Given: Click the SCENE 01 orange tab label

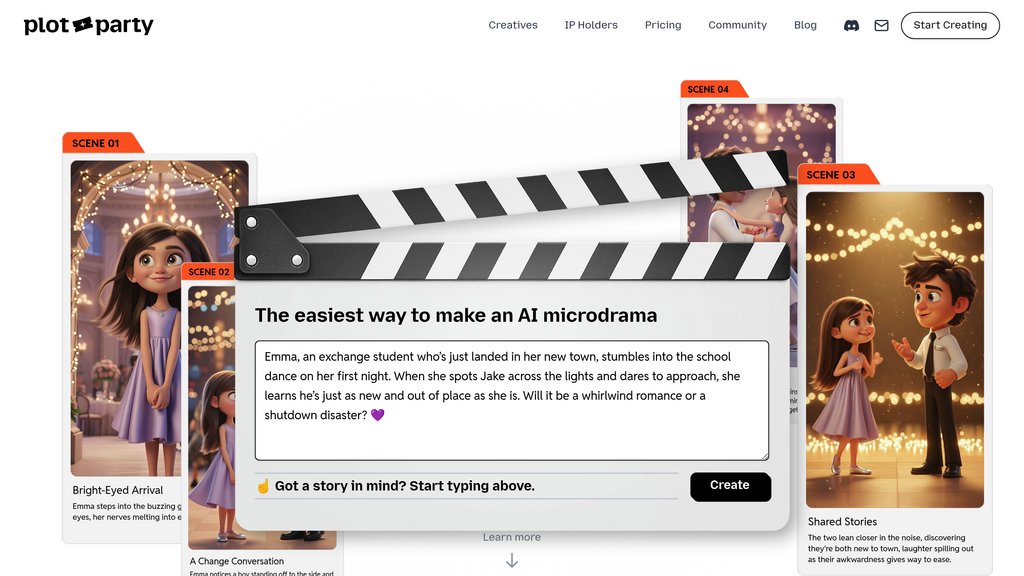Looking at the screenshot, I should (96, 143).
